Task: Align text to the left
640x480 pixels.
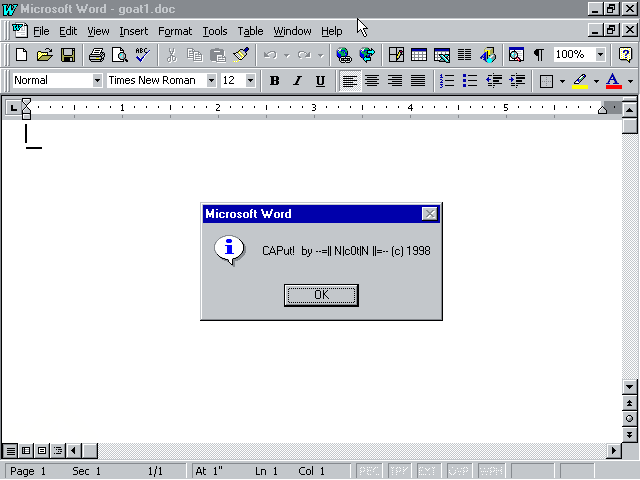Action: [x=350, y=81]
